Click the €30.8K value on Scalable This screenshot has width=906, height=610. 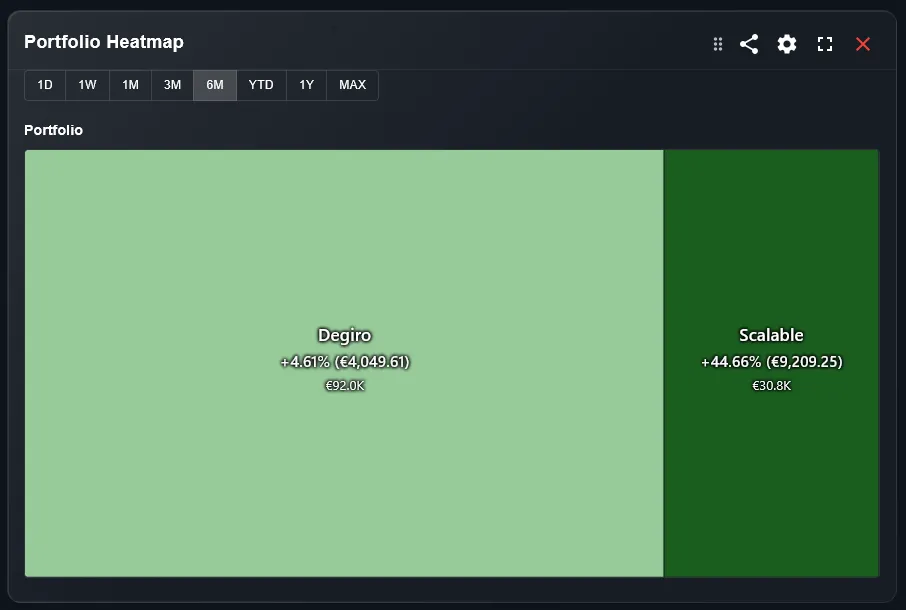(x=771, y=384)
